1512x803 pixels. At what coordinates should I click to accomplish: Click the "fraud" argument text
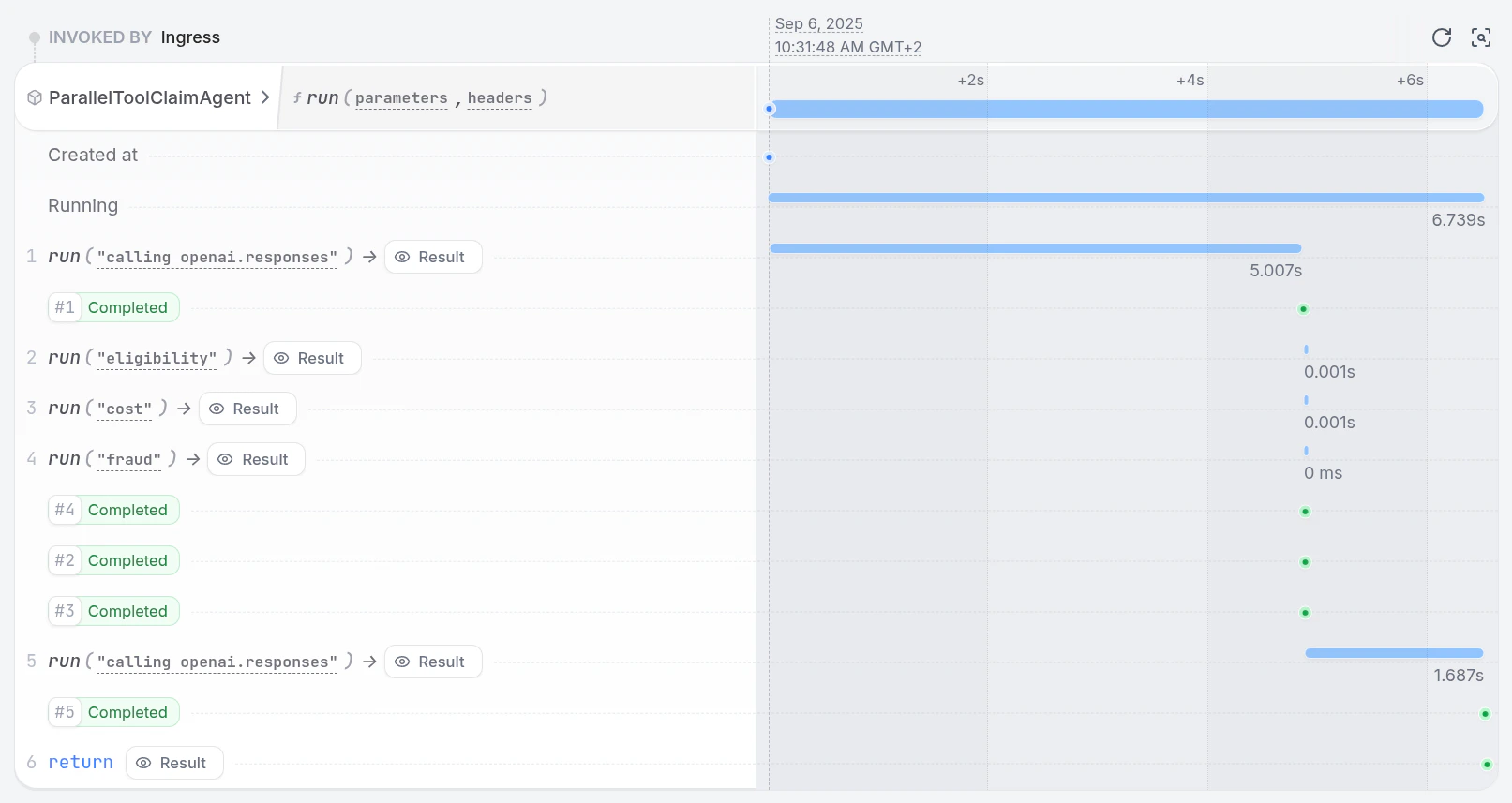(x=129, y=460)
